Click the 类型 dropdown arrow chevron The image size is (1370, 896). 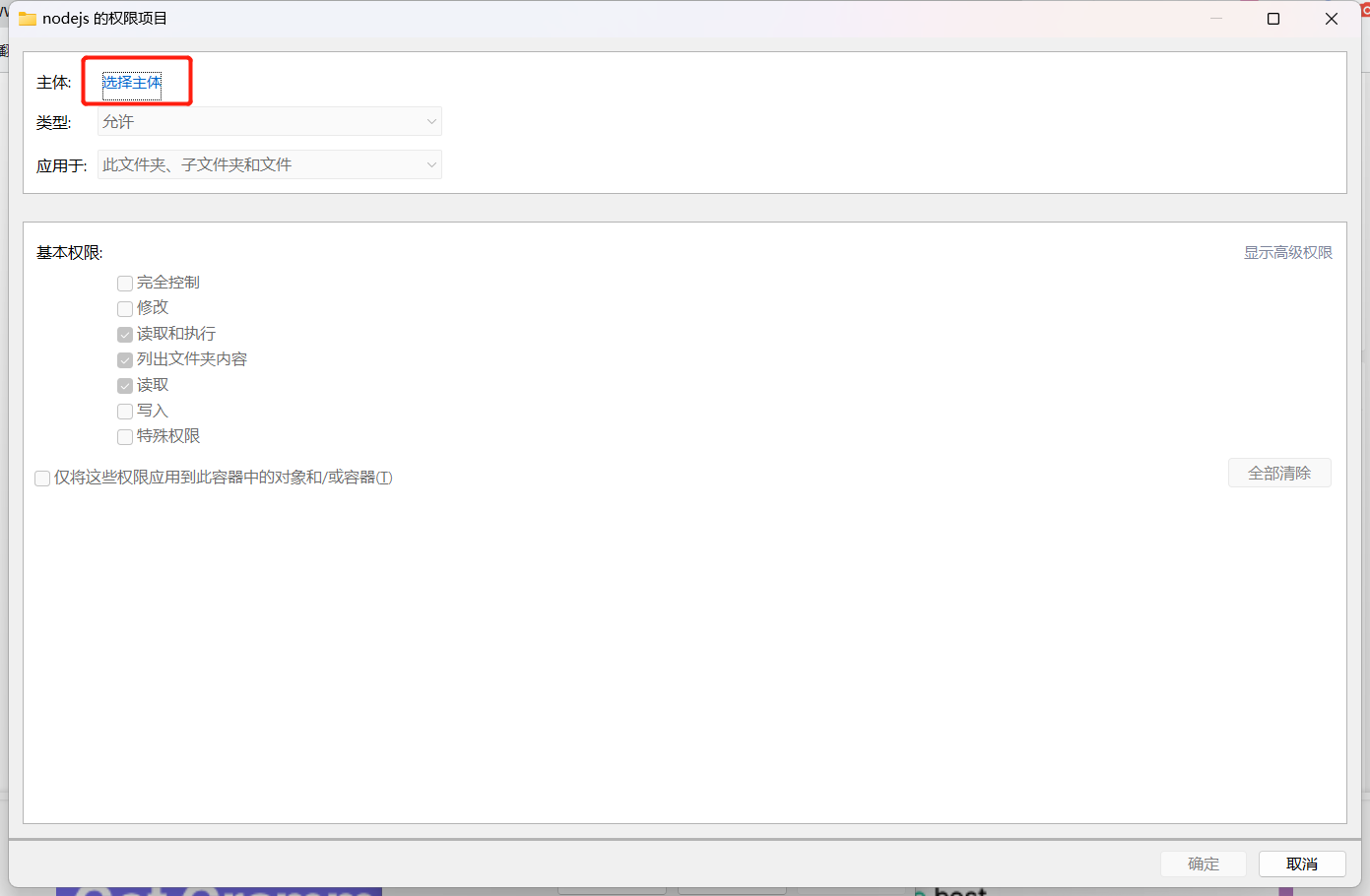click(430, 122)
